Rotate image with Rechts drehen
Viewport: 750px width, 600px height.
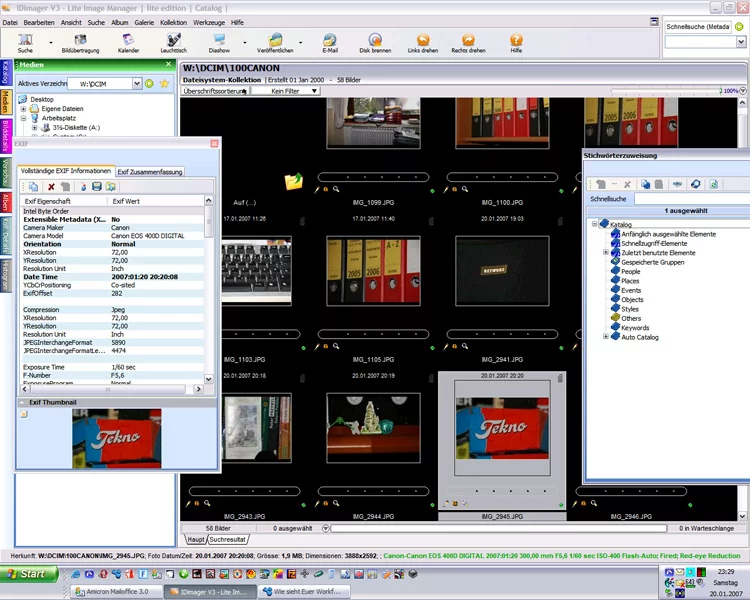pos(468,43)
